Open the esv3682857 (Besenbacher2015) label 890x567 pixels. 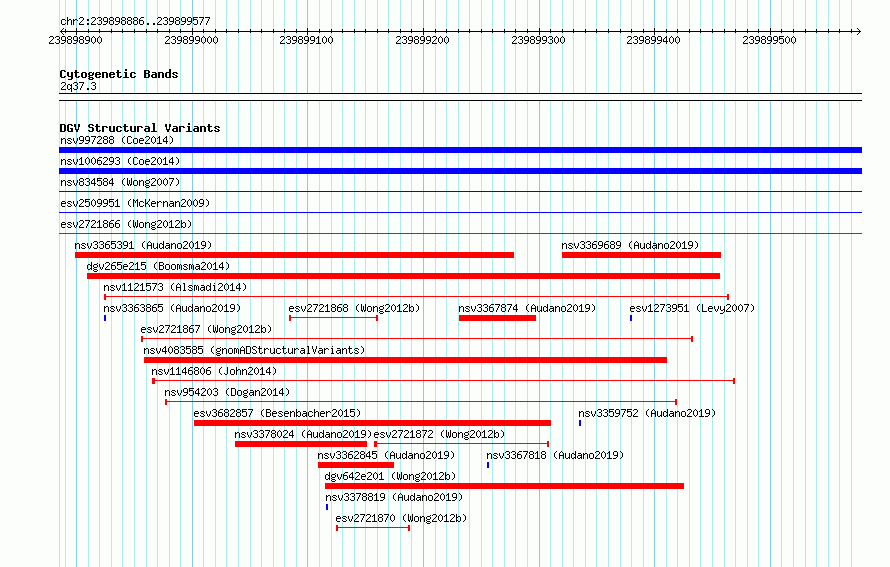point(277,413)
